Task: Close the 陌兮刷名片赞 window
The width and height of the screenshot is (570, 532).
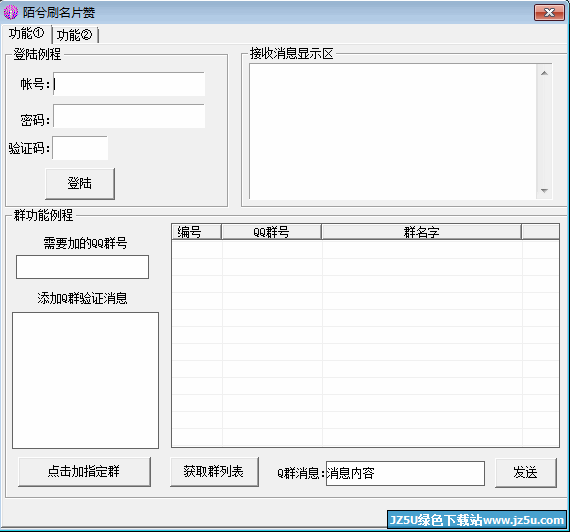Action: [549, 13]
